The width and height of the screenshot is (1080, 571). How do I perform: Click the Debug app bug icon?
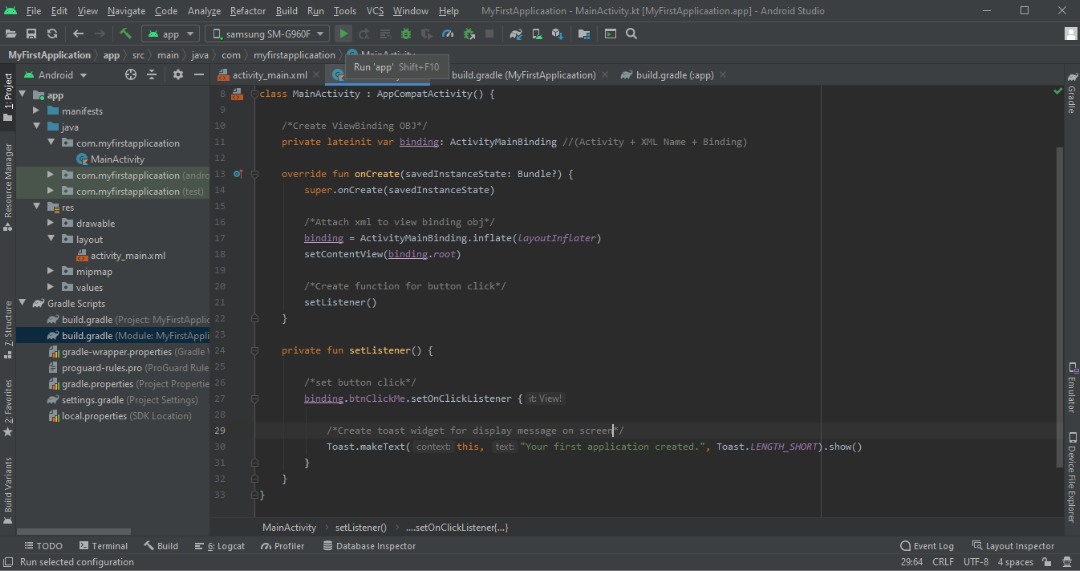pos(406,34)
